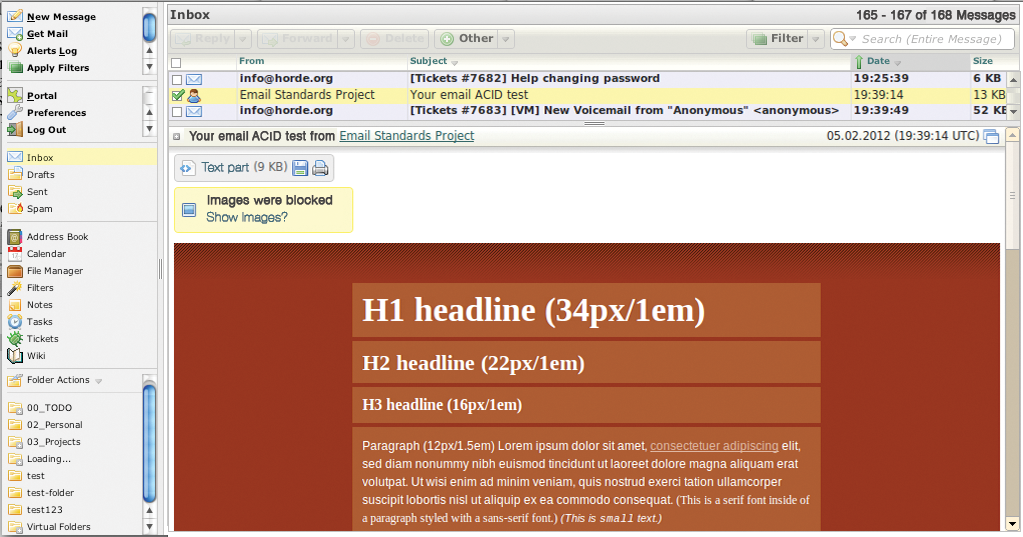Open the Tasks clock icon
The height and width of the screenshot is (537, 1023).
pyautogui.click(x=15, y=321)
